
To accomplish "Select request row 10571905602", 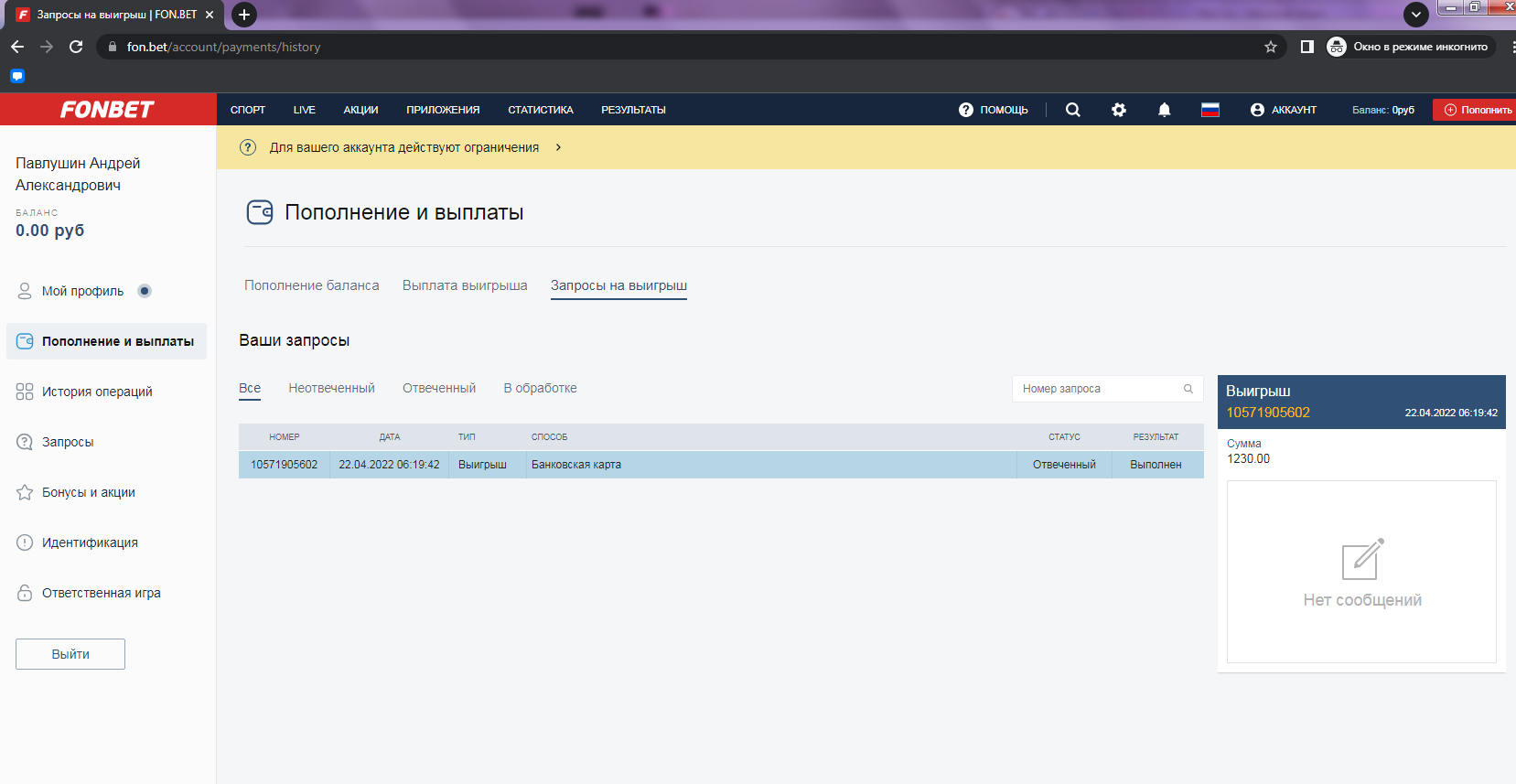I will tap(721, 465).
